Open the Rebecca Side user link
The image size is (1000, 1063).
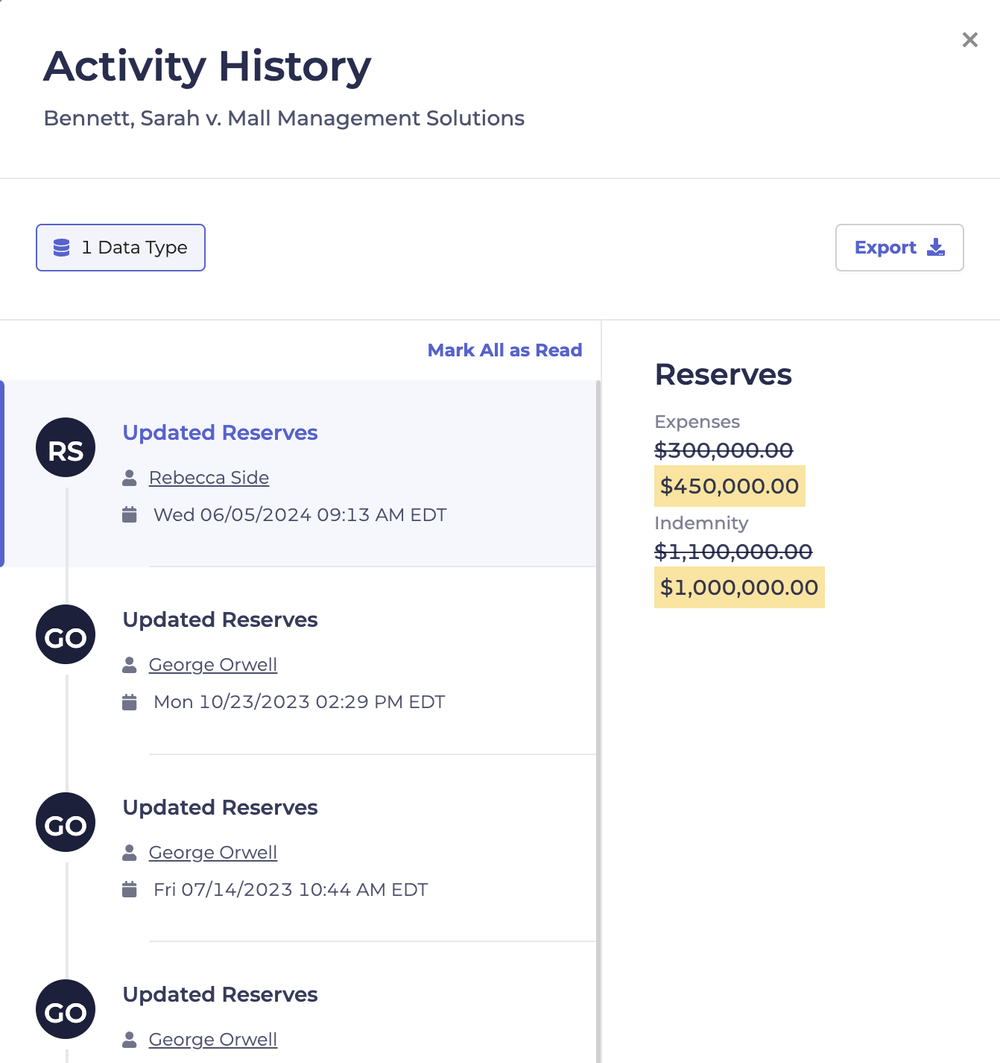(209, 478)
